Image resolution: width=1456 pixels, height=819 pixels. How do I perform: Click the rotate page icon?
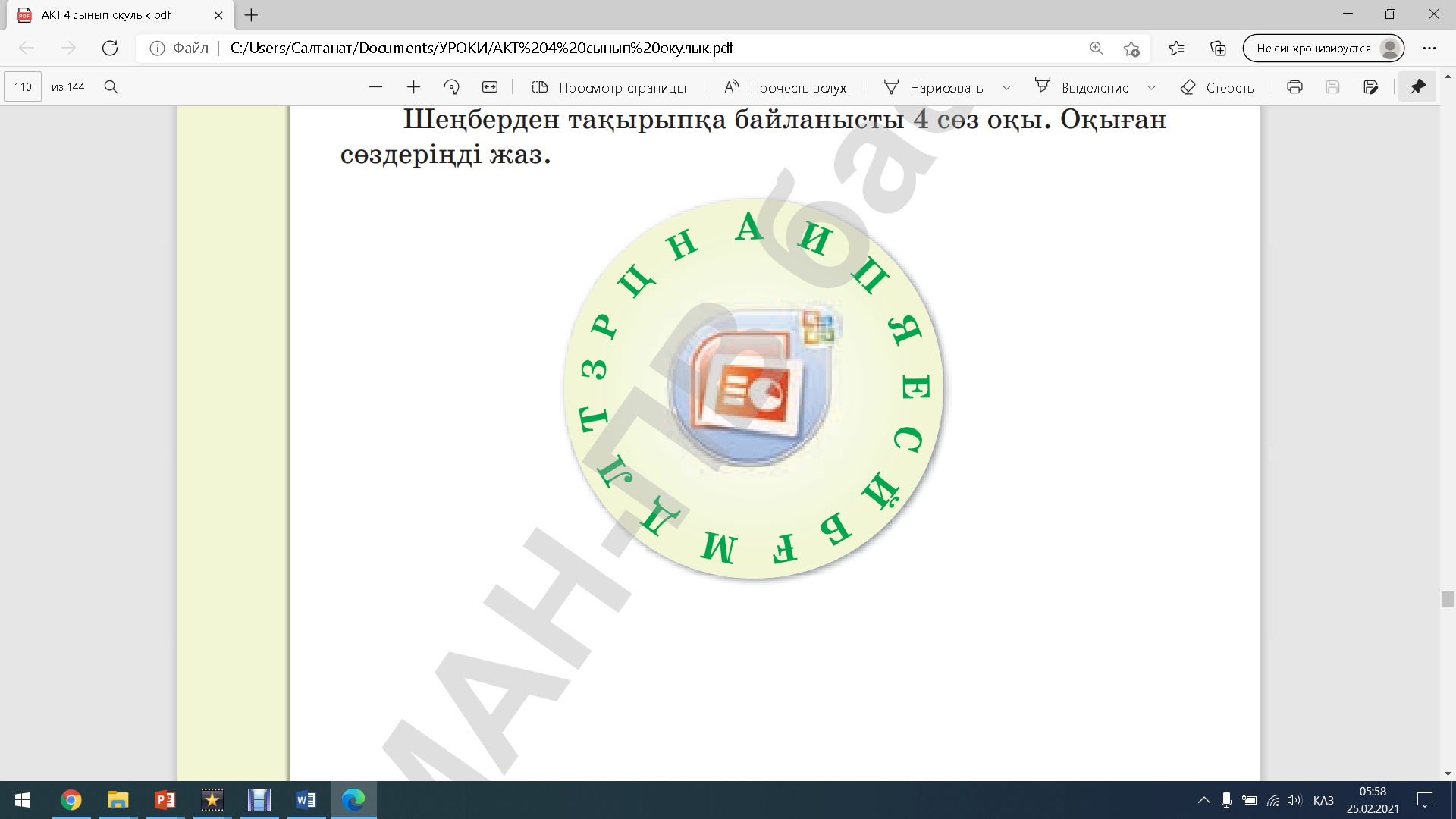(452, 87)
